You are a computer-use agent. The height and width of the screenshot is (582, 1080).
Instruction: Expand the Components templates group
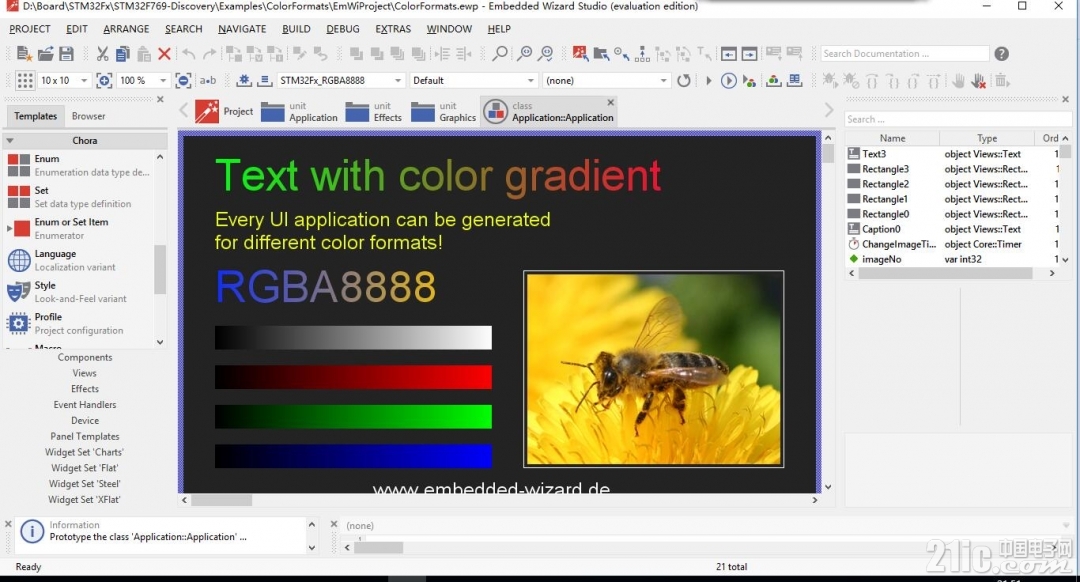click(85, 357)
